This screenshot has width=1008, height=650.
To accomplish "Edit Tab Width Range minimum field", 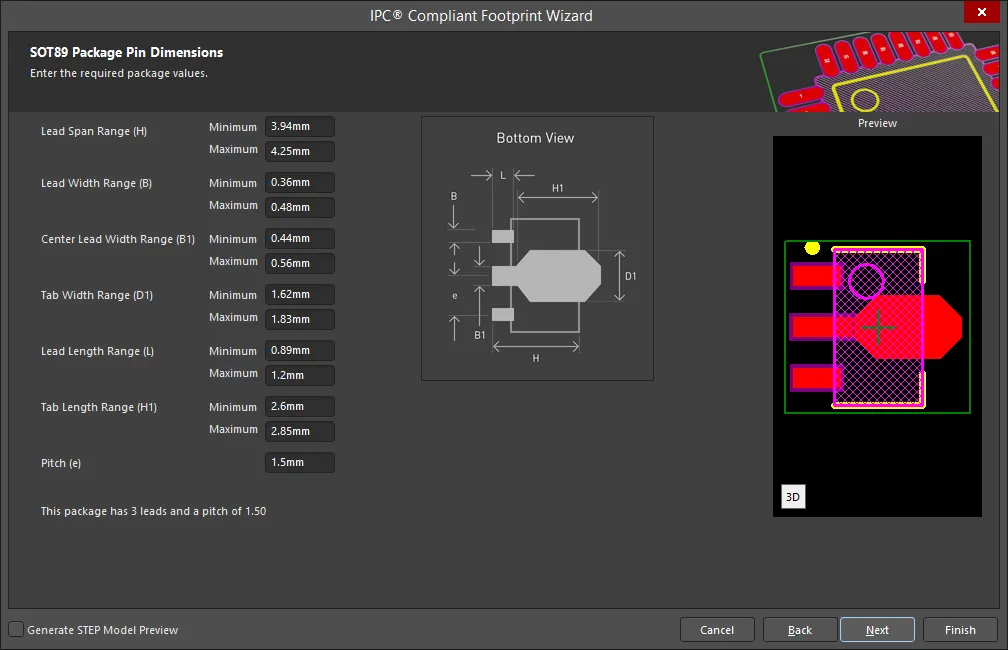I will point(300,294).
